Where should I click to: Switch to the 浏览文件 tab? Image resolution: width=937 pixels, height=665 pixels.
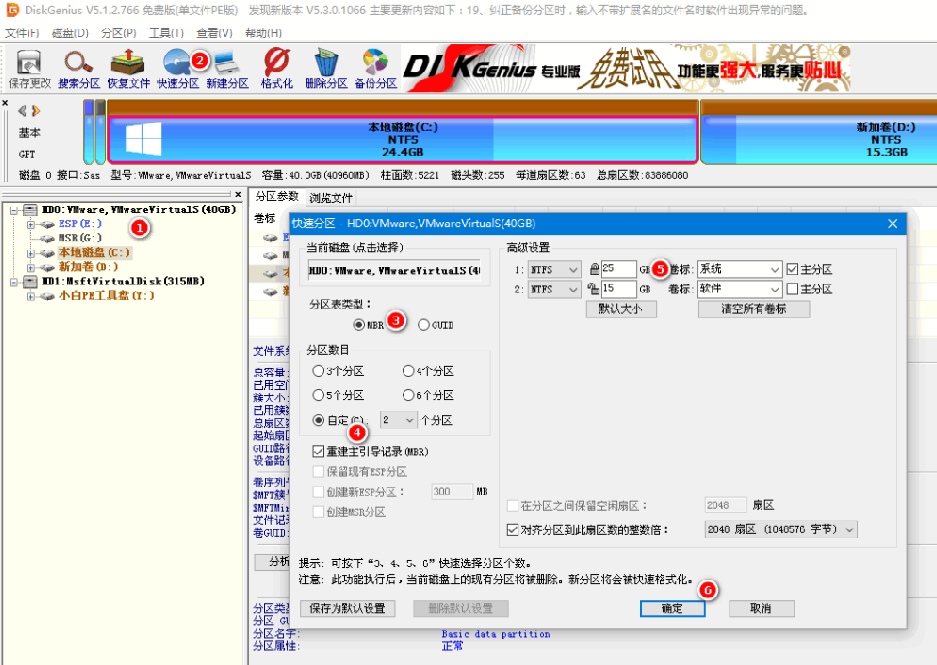coord(332,198)
